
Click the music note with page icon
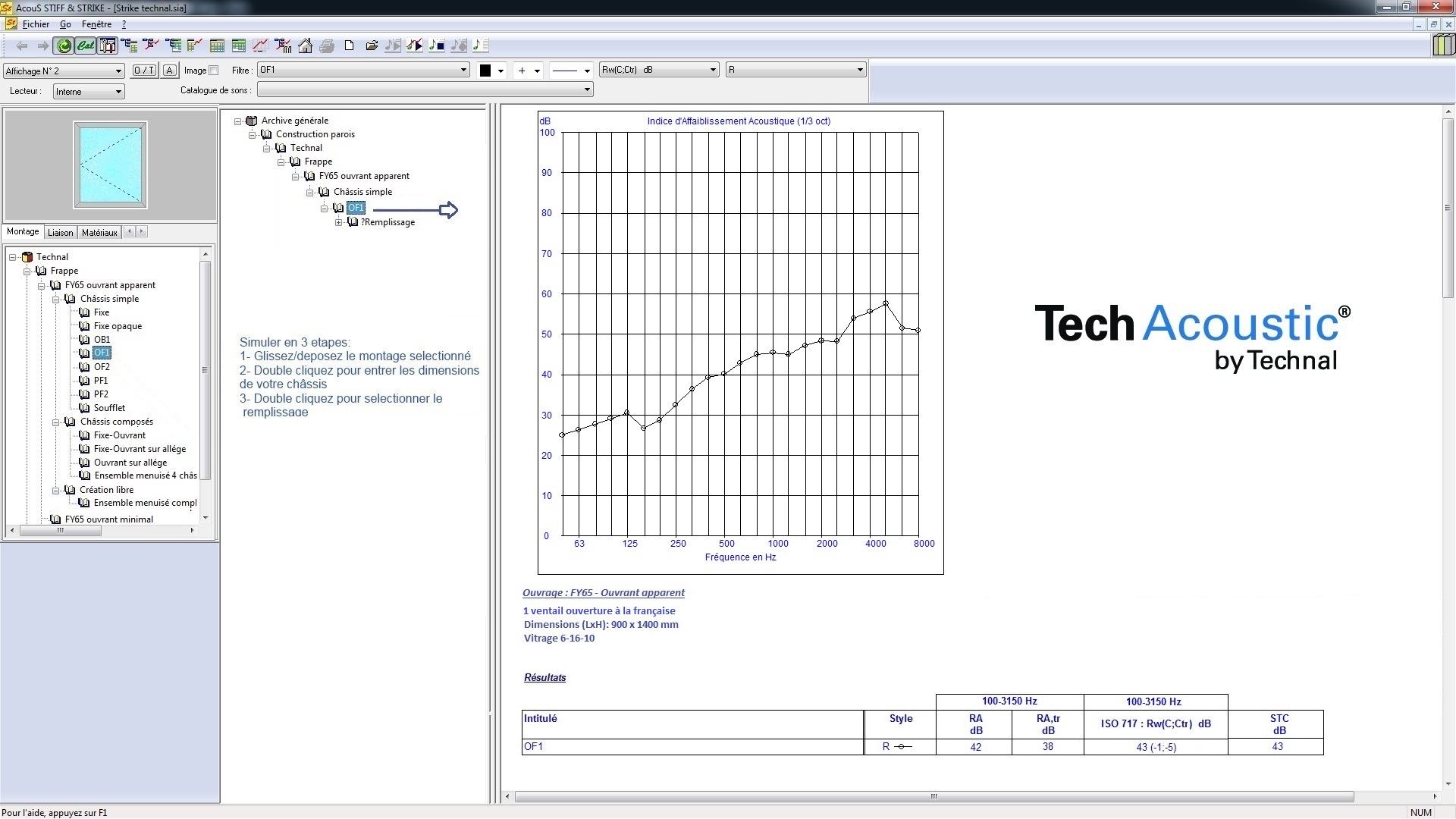(x=481, y=46)
